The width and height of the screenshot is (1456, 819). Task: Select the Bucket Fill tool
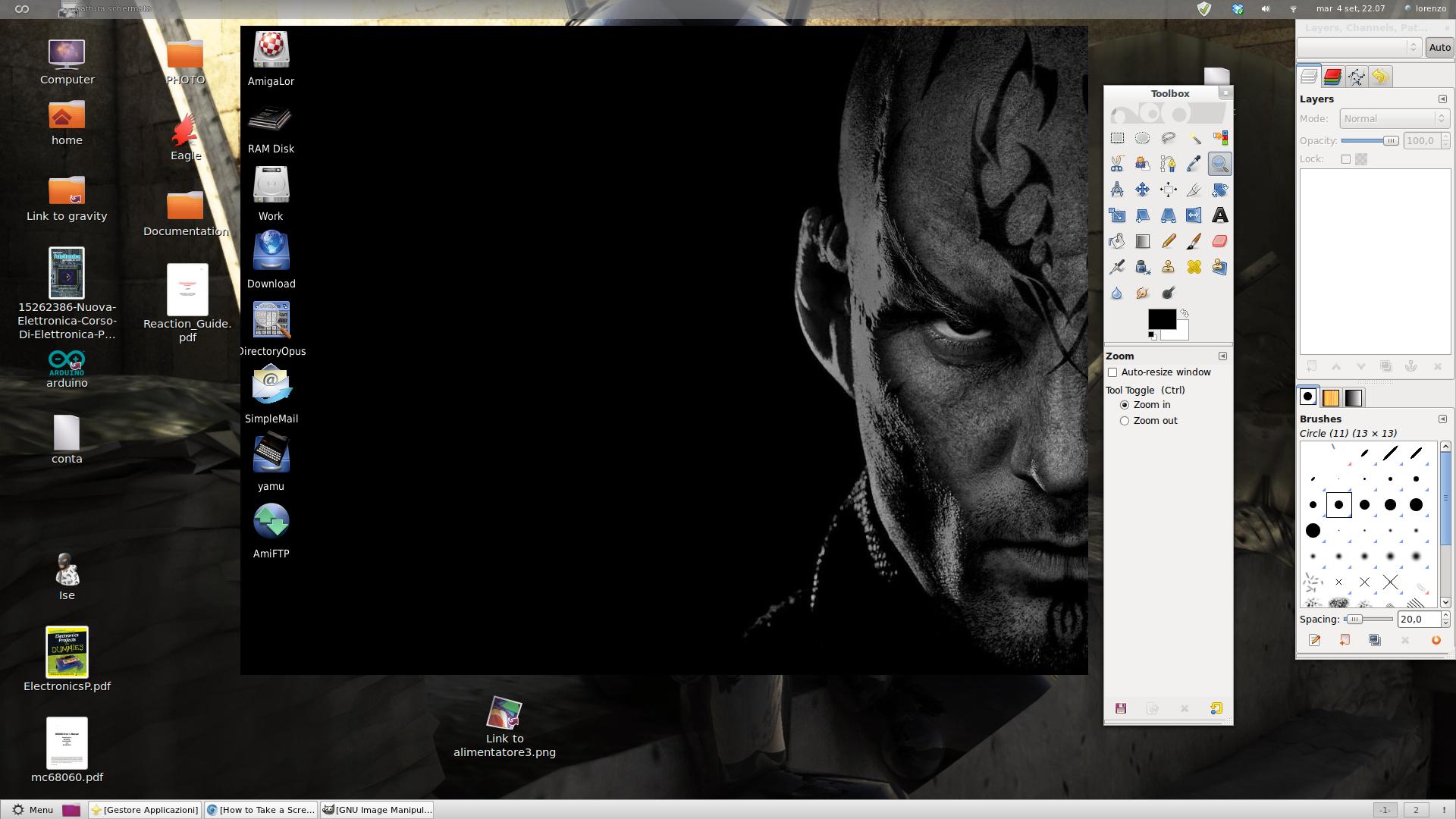coord(1117,241)
